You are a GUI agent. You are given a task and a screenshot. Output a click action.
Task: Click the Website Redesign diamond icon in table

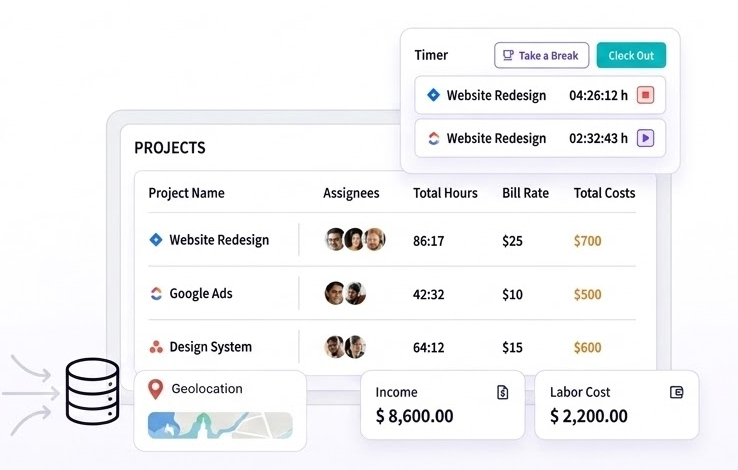pyautogui.click(x=155, y=240)
